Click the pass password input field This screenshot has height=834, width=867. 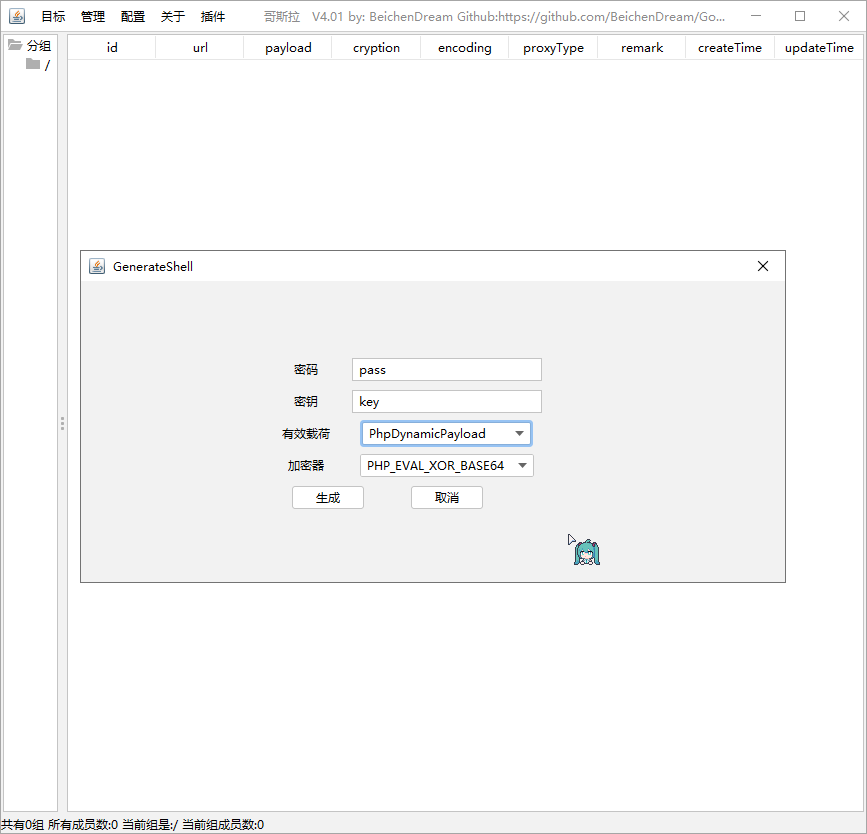click(x=446, y=369)
